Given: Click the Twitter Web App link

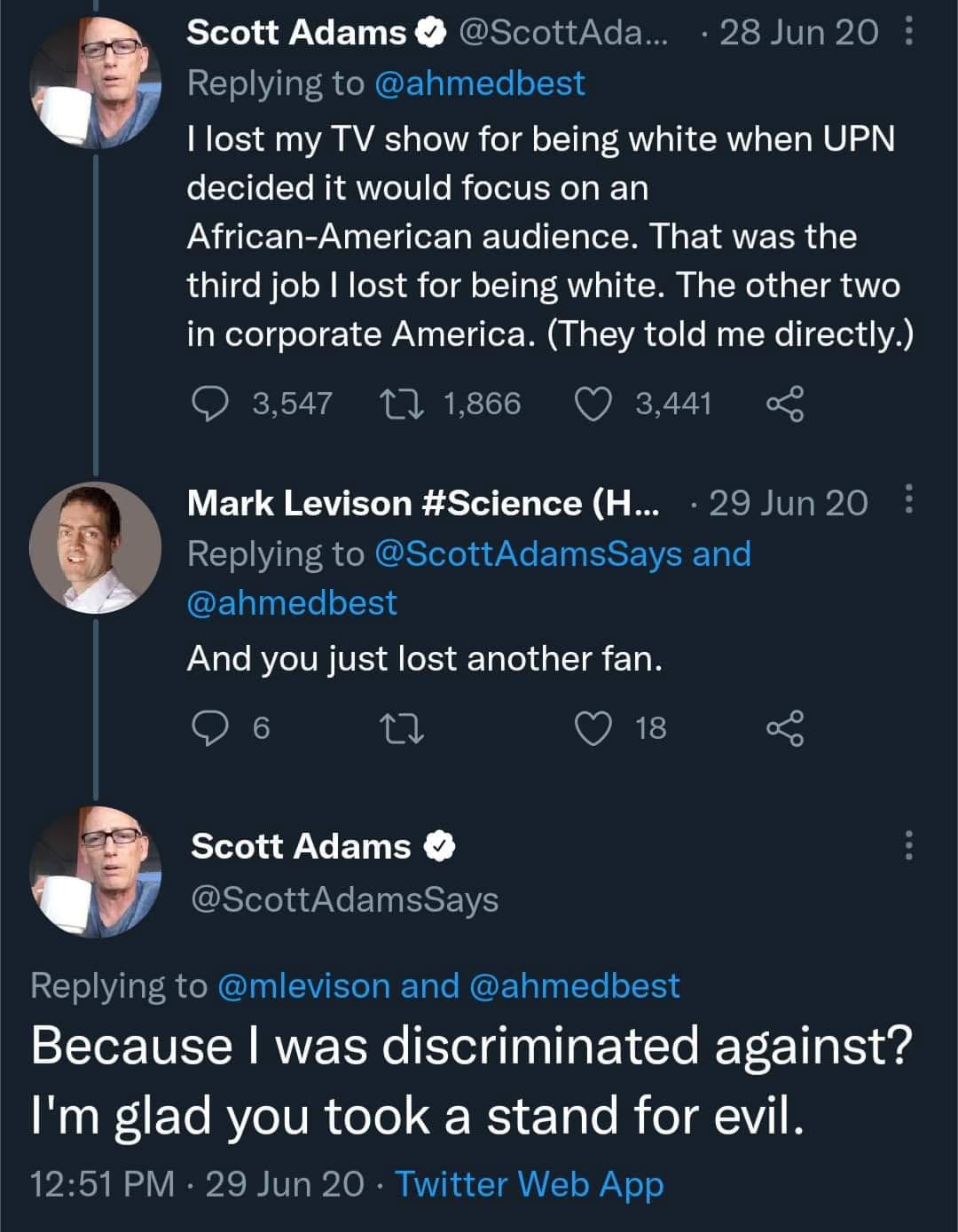Looking at the screenshot, I should coord(529,1184).
